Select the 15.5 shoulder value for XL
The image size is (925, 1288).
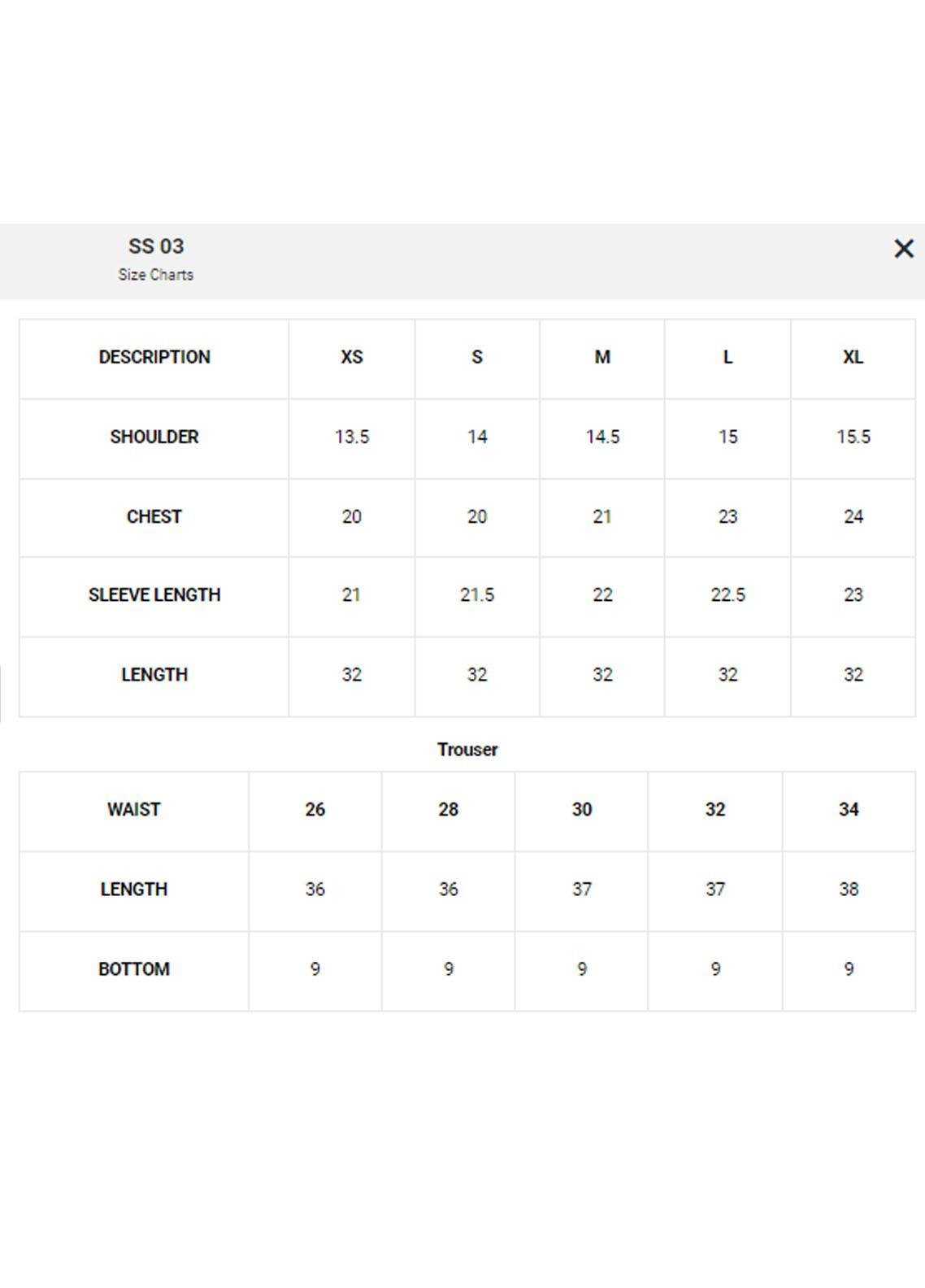point(853,437)
